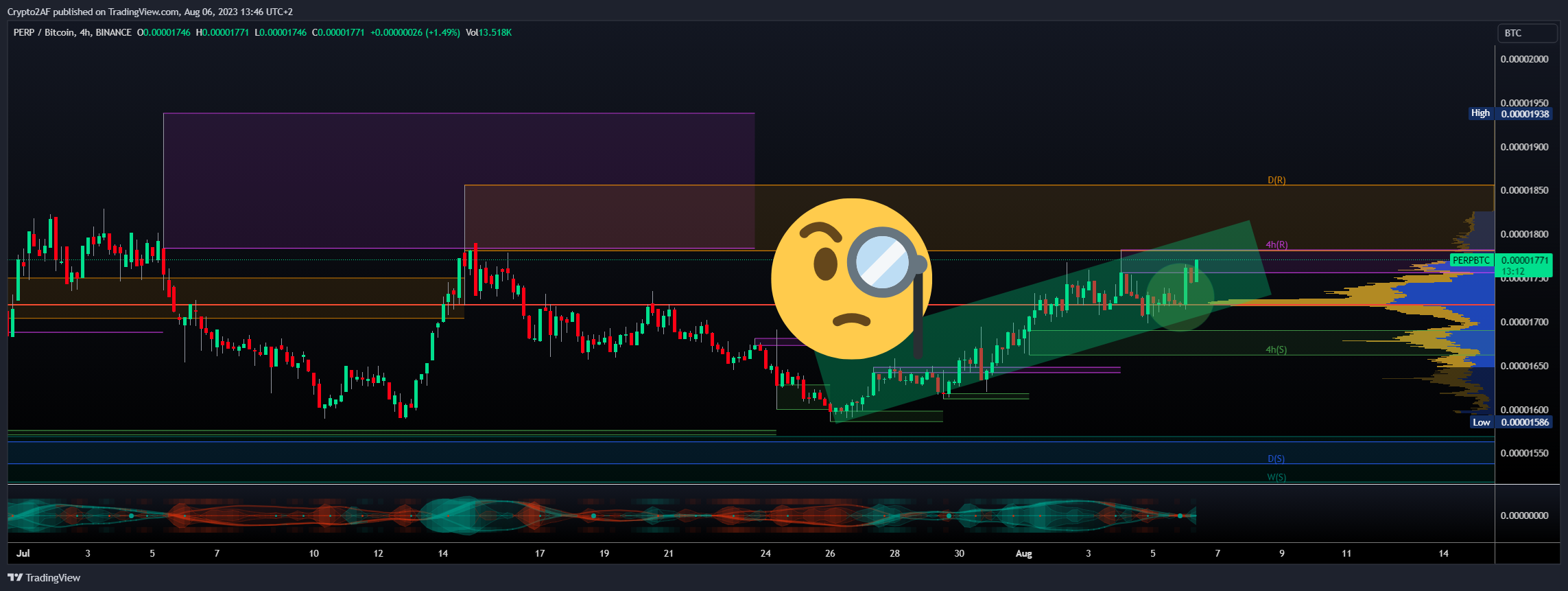
Task: Click the Aug month label on time axis
Action: pyautogui.click(x=1023, y=553)
